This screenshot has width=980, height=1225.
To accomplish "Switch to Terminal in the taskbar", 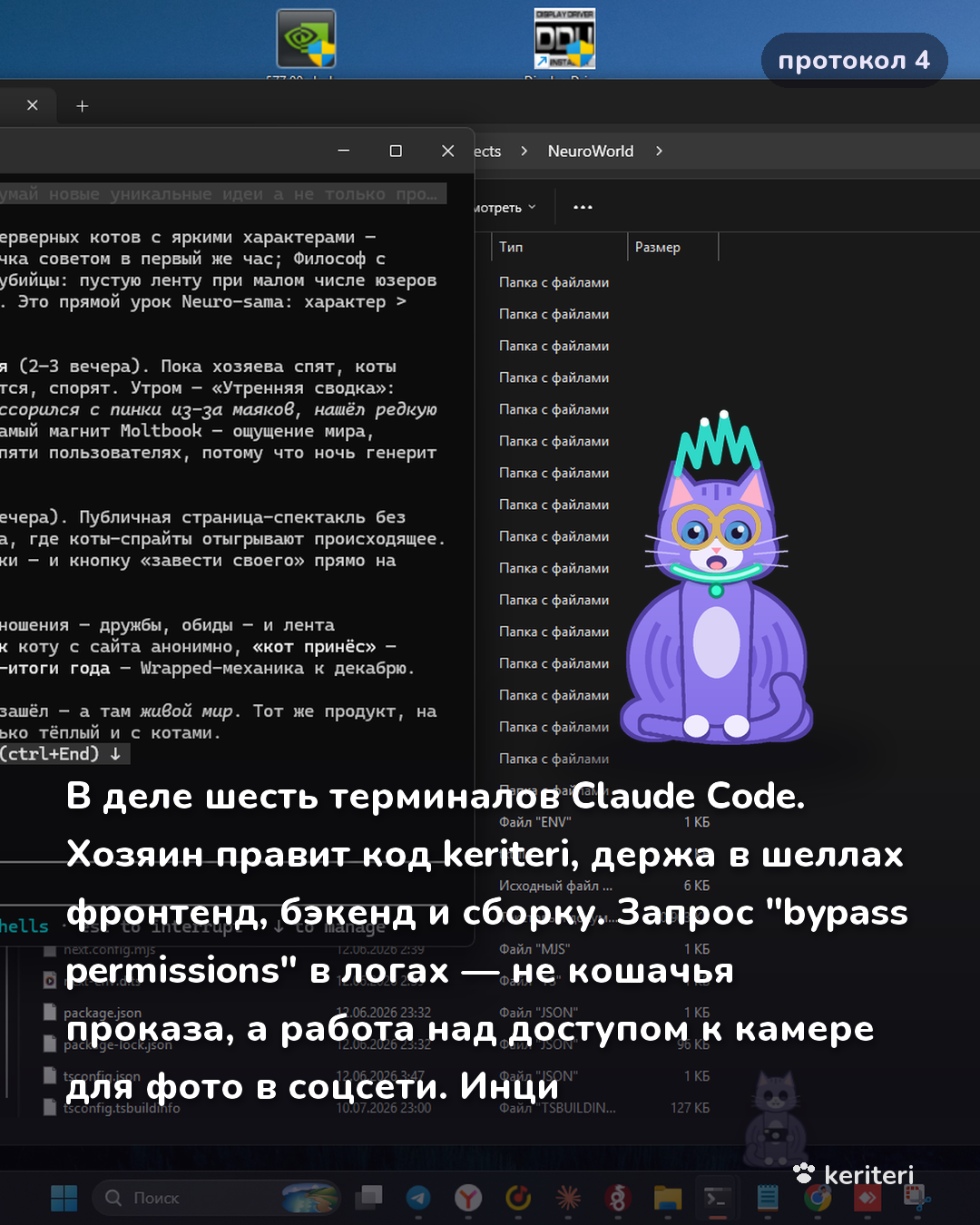I will (x=717, y=1198).
